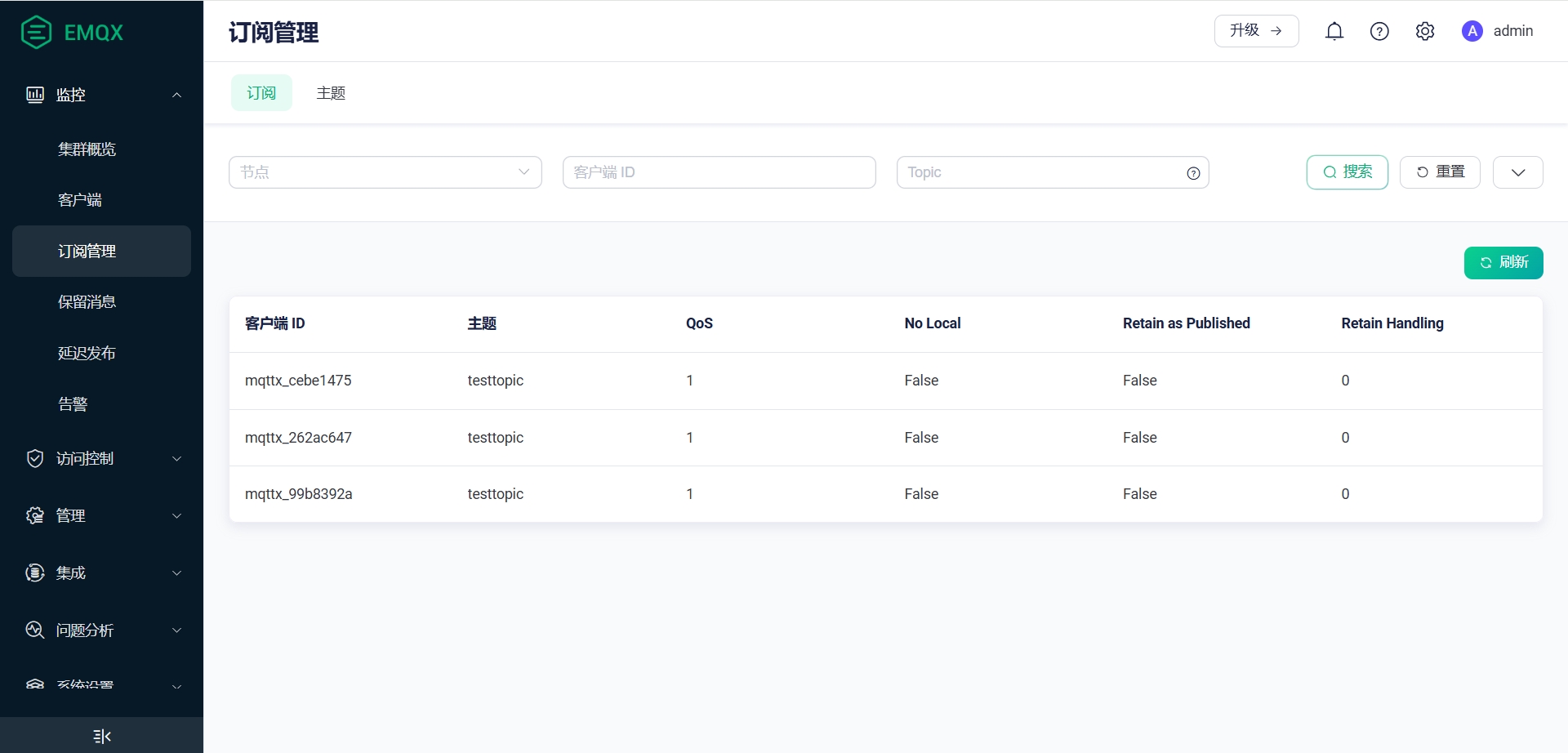
Task: Click the EMQX logo
Action: [x=72, y=33]
